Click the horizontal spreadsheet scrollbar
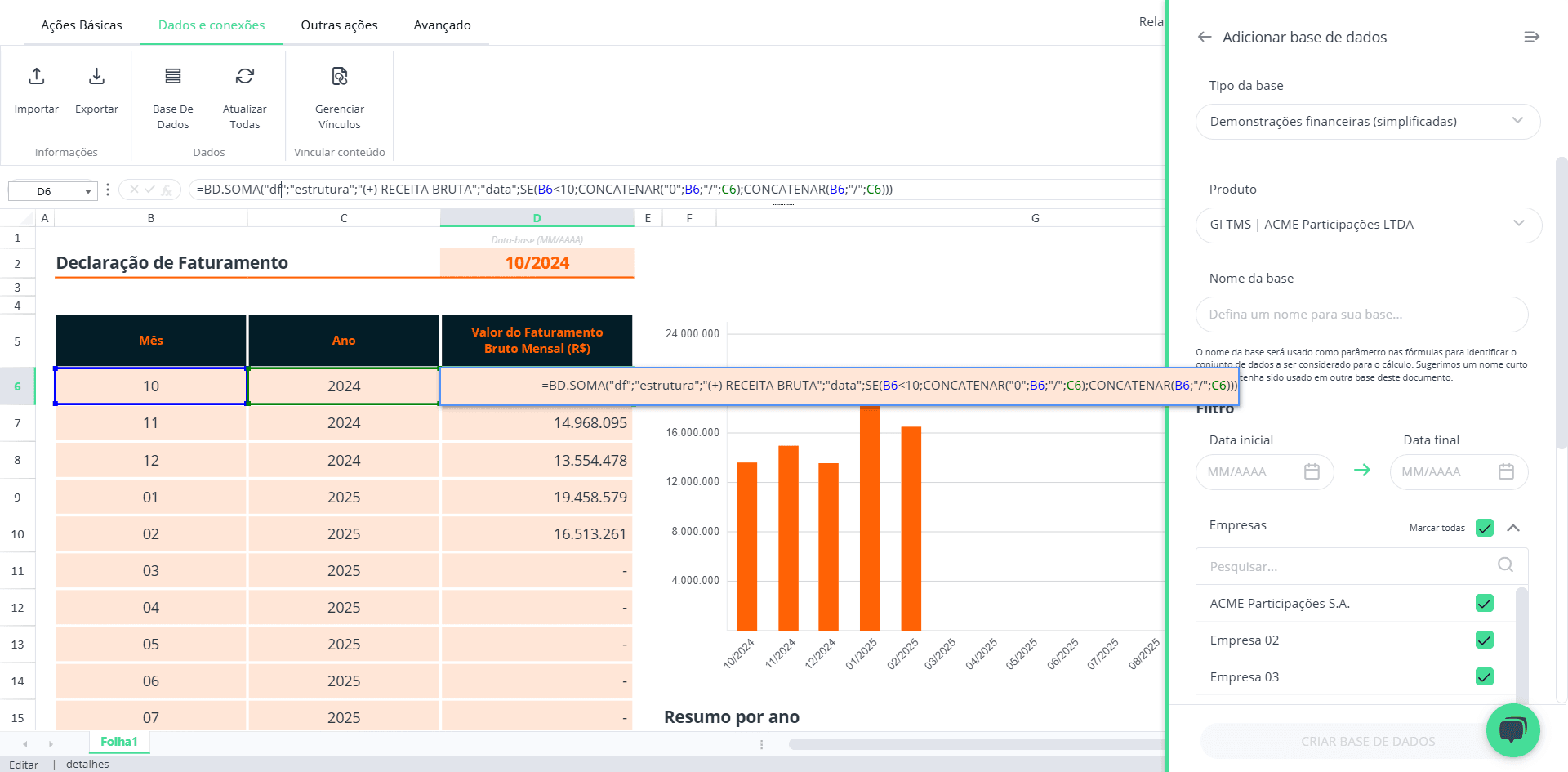The image size is (1568, 772). (976, 744)
